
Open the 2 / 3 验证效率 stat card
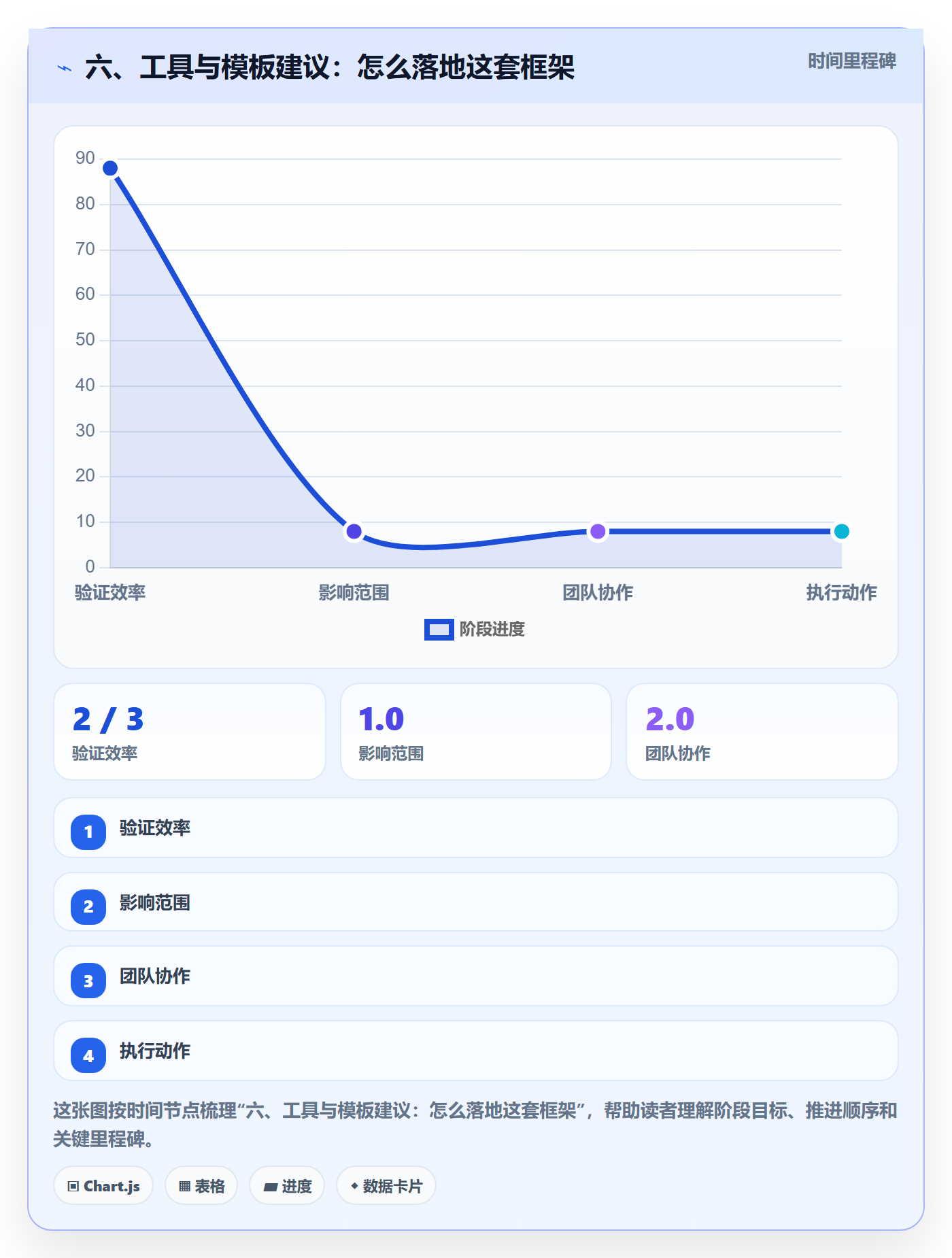(x=190, y=732)
